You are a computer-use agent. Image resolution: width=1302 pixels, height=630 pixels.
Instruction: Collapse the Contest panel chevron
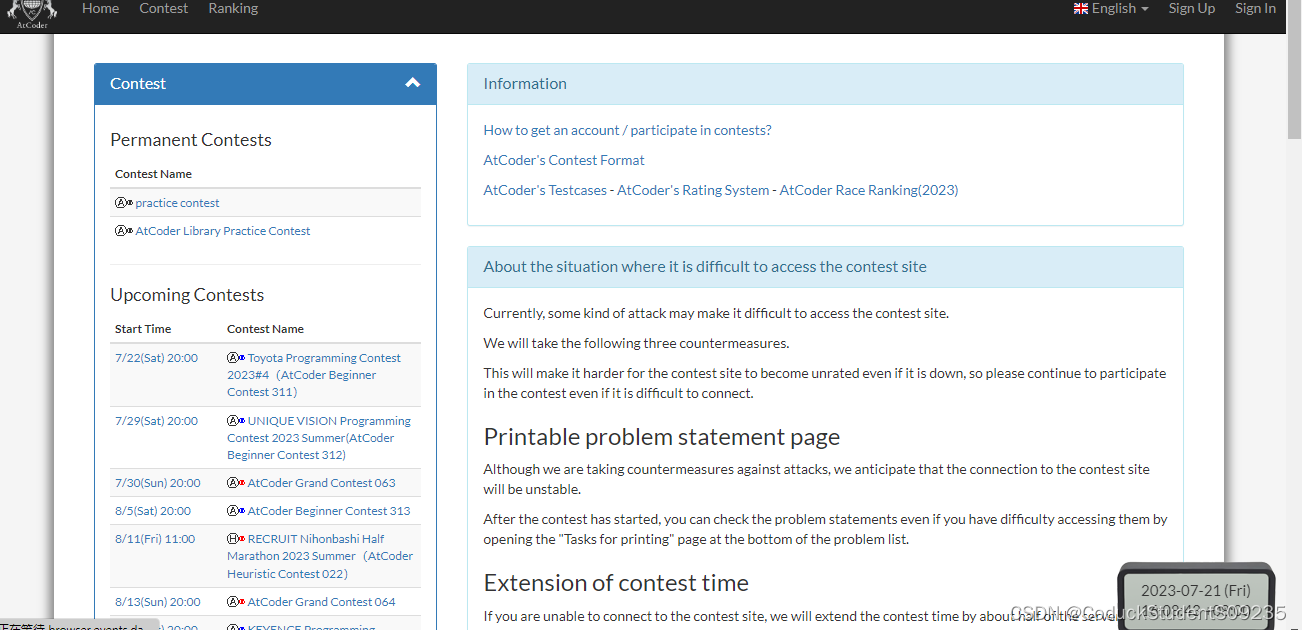tap(412, 83)
